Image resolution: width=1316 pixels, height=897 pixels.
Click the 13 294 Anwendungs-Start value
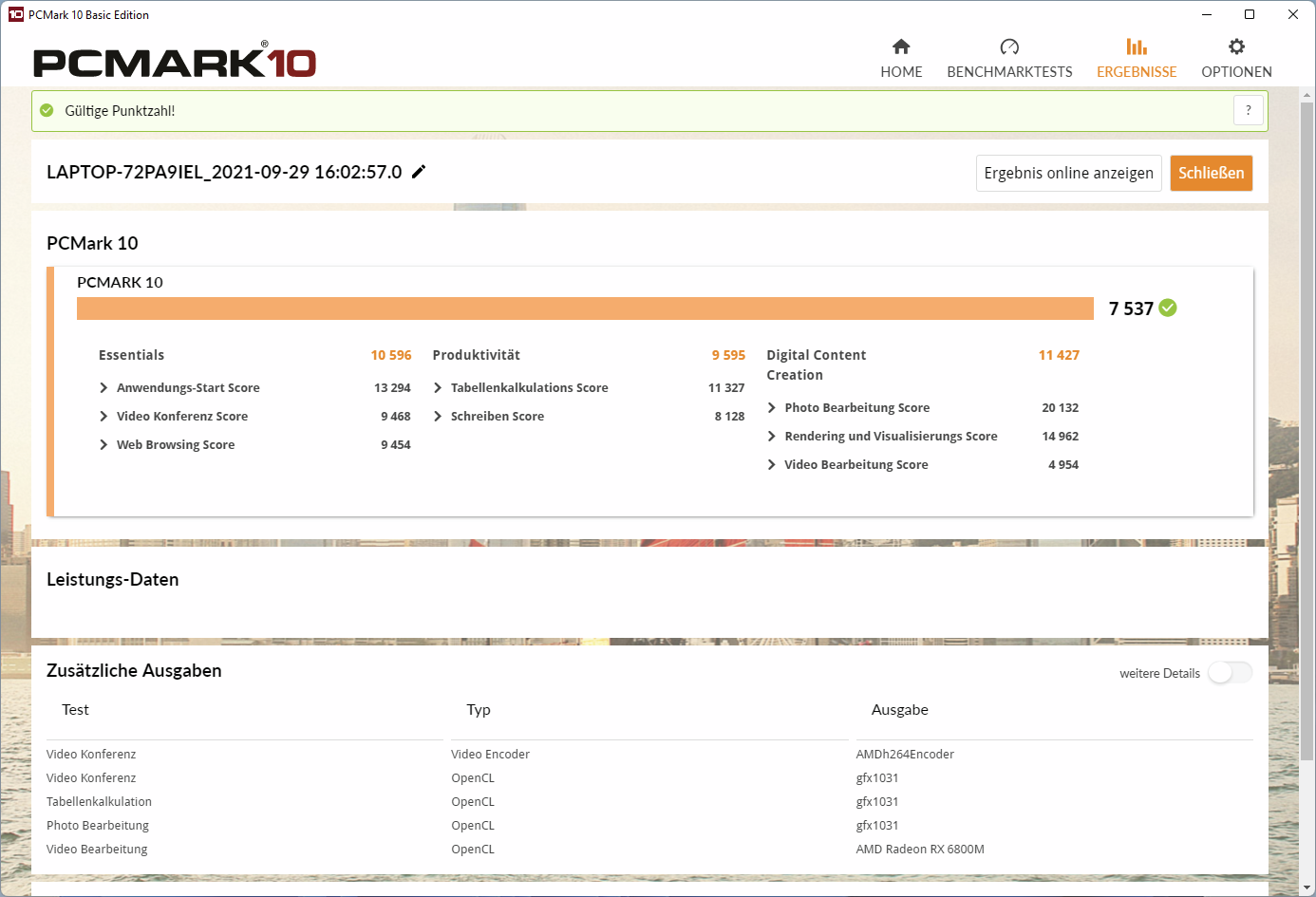coord(392,387)
